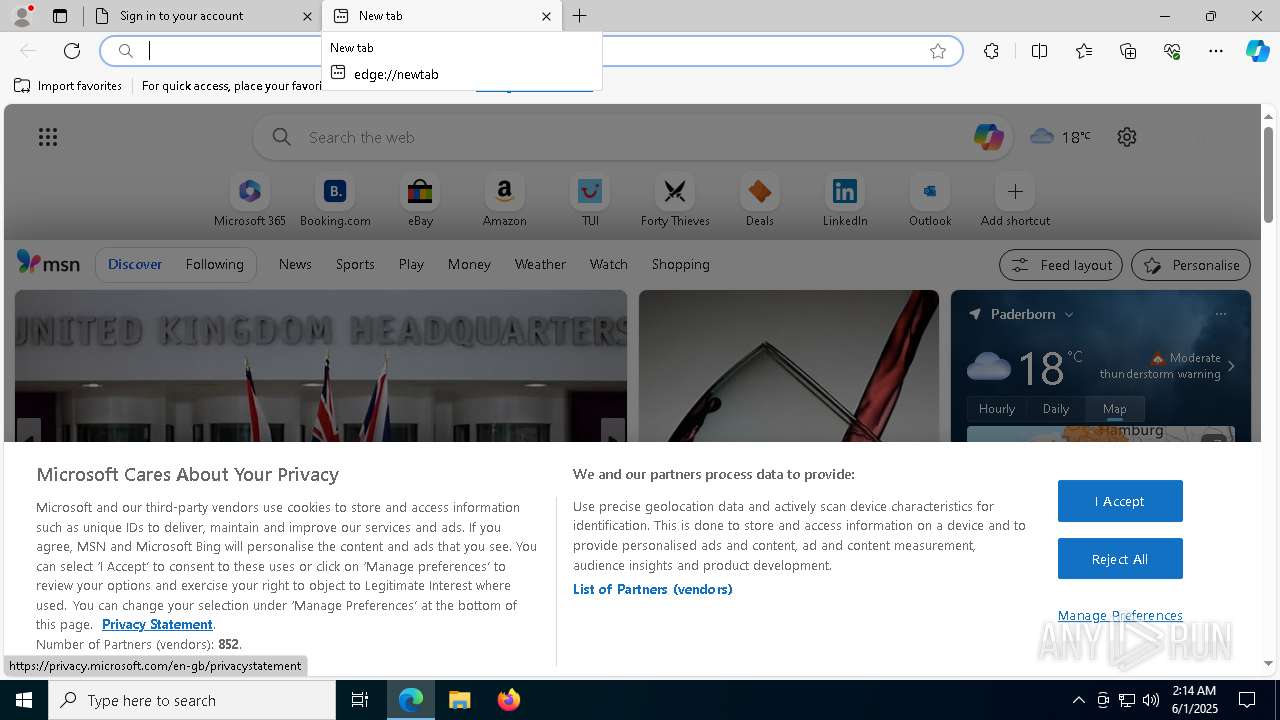The width and height of the screenshot is (1280, 720).
Task: Add this page to favorites star icon
Action: coord(938,51)
